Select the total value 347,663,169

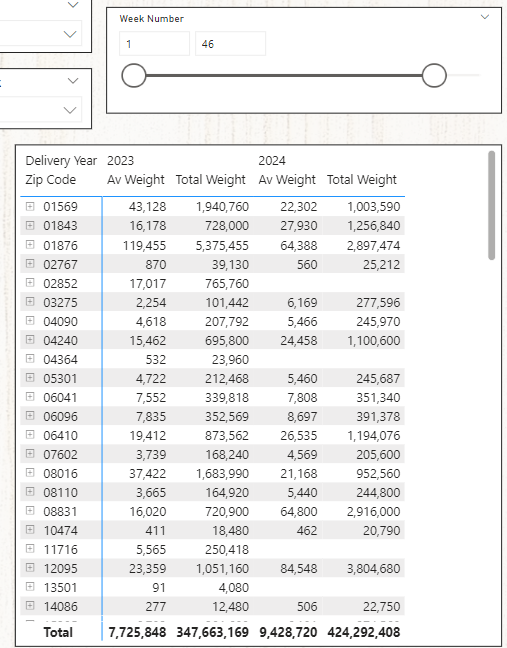coord(213,632)
